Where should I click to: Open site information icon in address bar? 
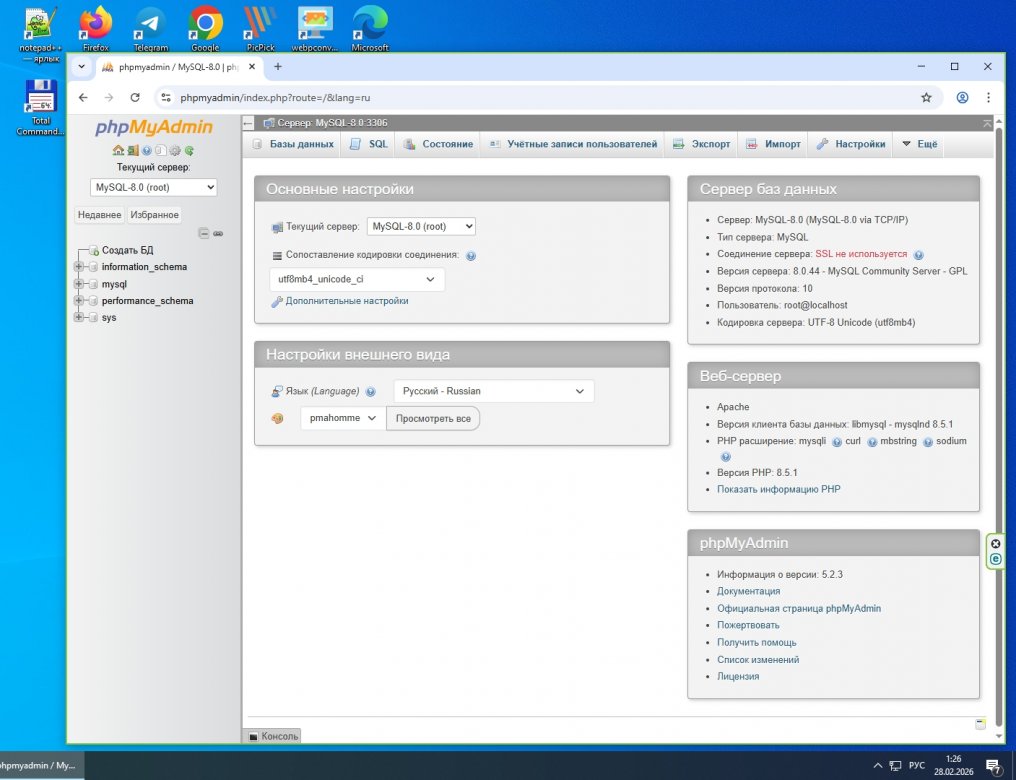click(x=166, y=98)
